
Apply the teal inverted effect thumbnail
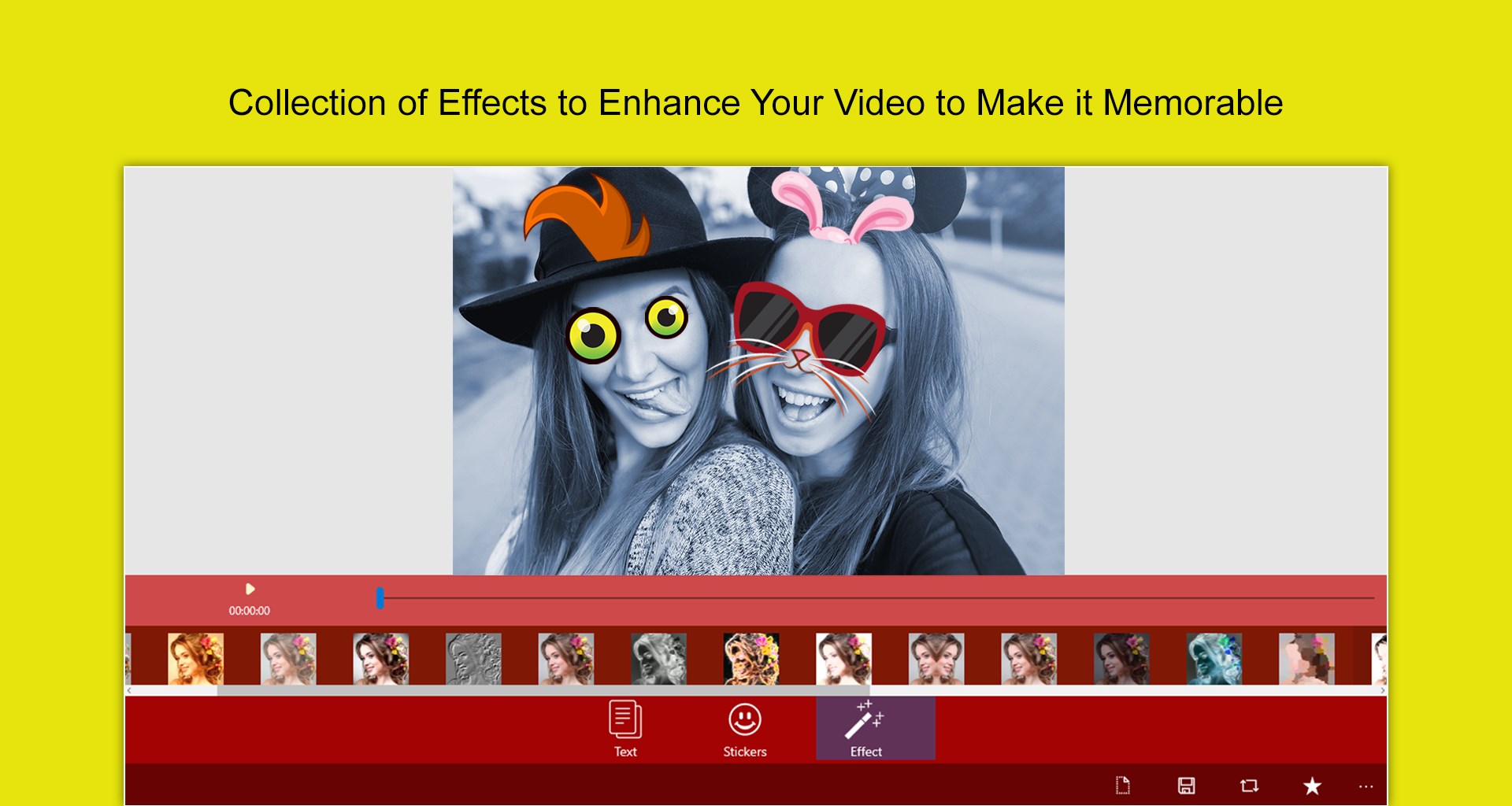(x=1214, y=659)
